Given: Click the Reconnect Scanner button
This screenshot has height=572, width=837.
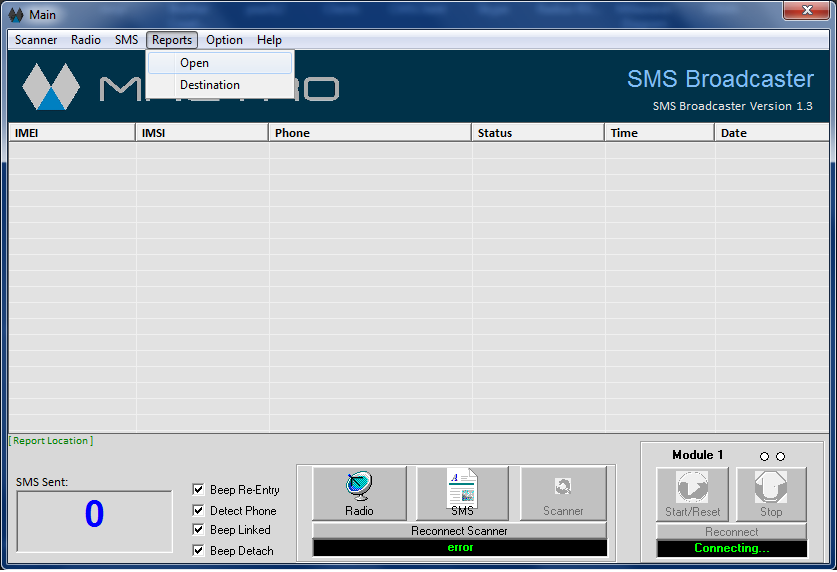Looking at the screenshot, I should 459,531.
